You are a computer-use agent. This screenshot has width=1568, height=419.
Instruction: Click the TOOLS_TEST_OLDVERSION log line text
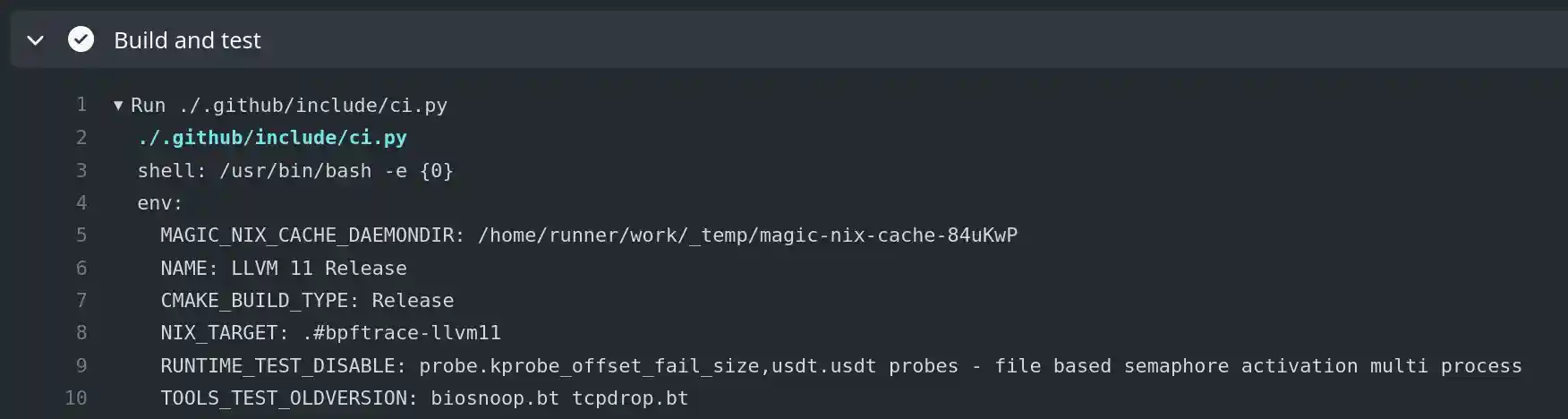[x=424, y=398]
